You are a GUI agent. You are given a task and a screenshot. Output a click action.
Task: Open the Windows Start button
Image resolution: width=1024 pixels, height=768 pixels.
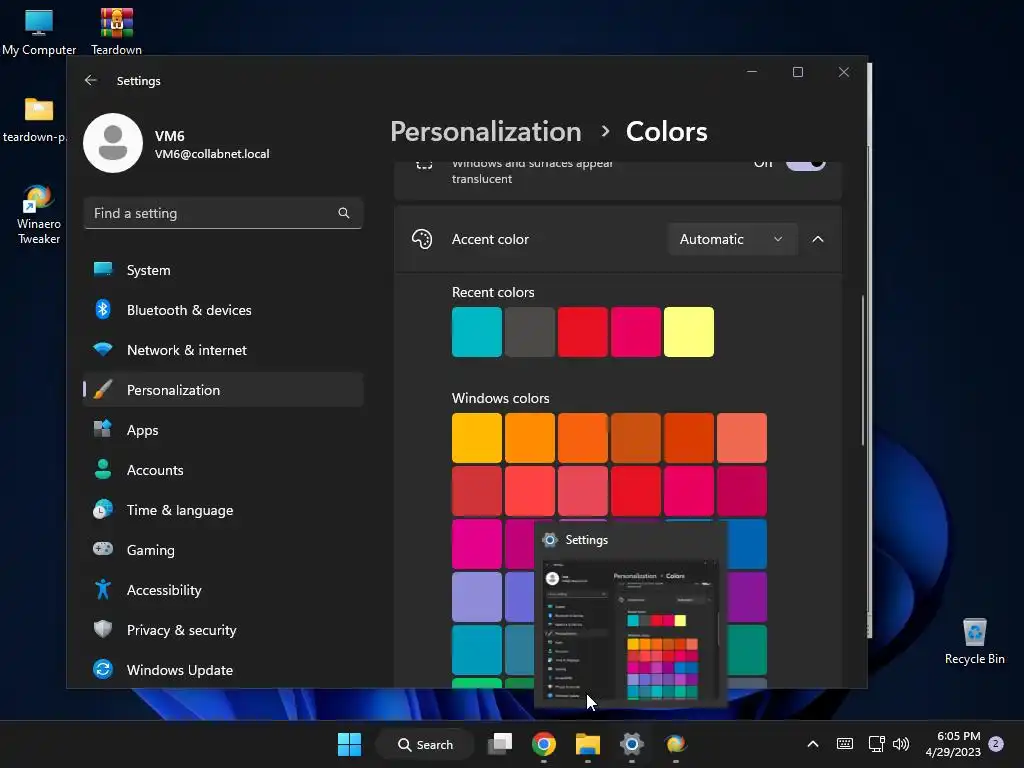click(x=349, y=744)
